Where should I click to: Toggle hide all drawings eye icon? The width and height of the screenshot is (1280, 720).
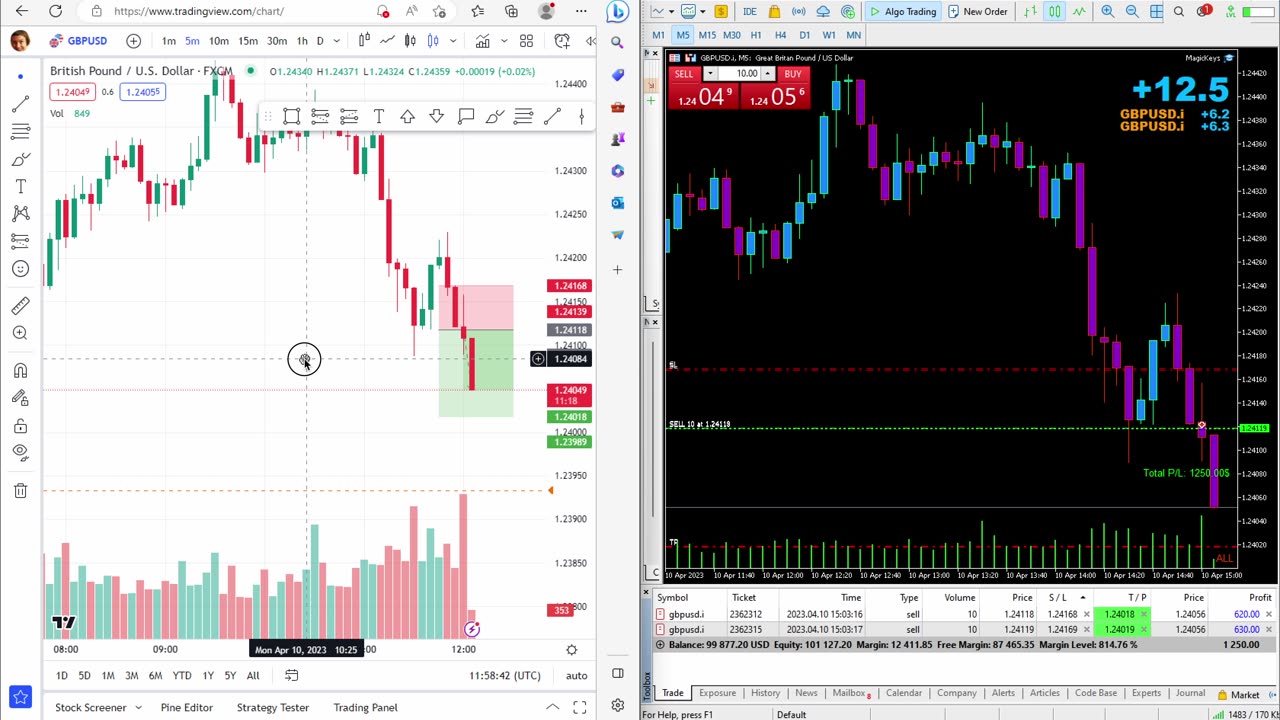(20, 452)
